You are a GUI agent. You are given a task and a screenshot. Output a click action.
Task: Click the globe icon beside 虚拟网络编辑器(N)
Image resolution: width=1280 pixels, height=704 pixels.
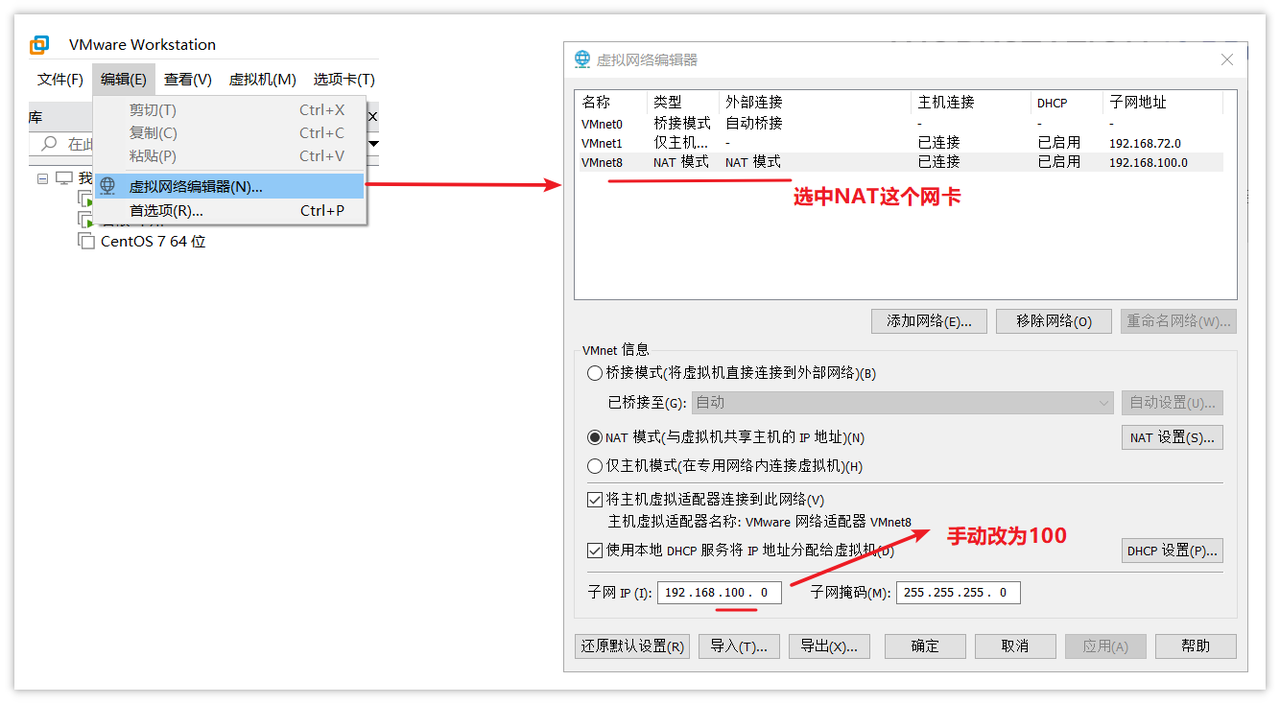pyautogui.click(x=108, y=186)
